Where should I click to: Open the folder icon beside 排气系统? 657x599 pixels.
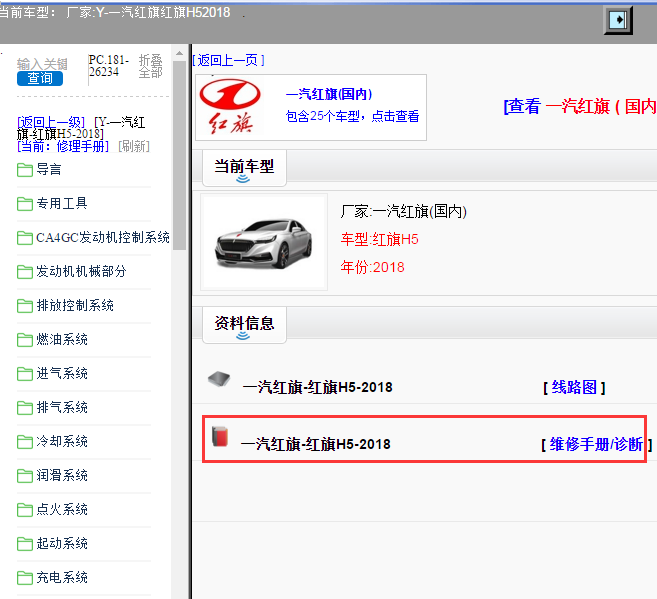[x=25, y=408]
